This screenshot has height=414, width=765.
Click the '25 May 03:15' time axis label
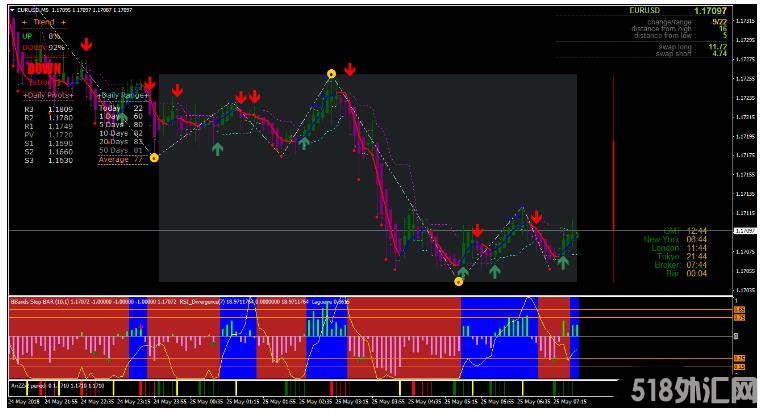(353, 402)
